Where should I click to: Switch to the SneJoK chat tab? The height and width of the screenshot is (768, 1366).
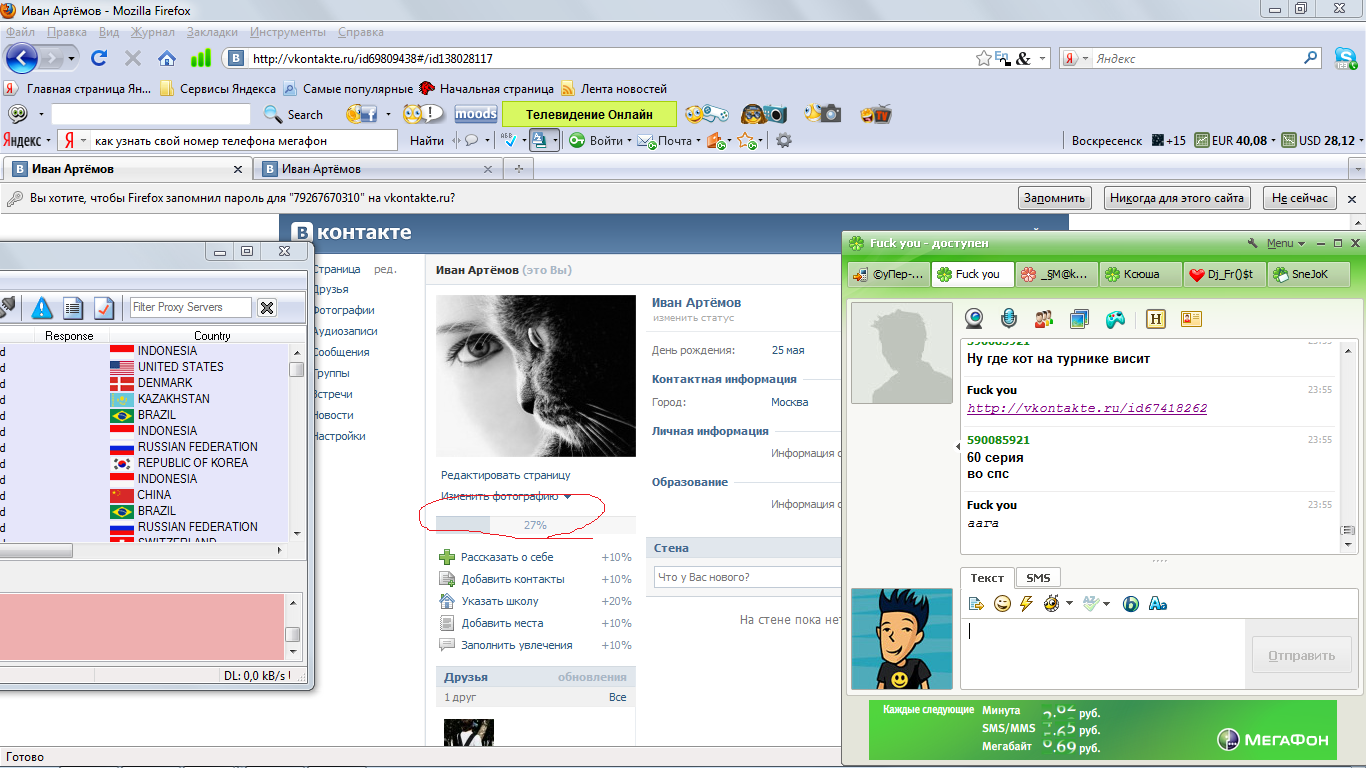point(1309,274)
